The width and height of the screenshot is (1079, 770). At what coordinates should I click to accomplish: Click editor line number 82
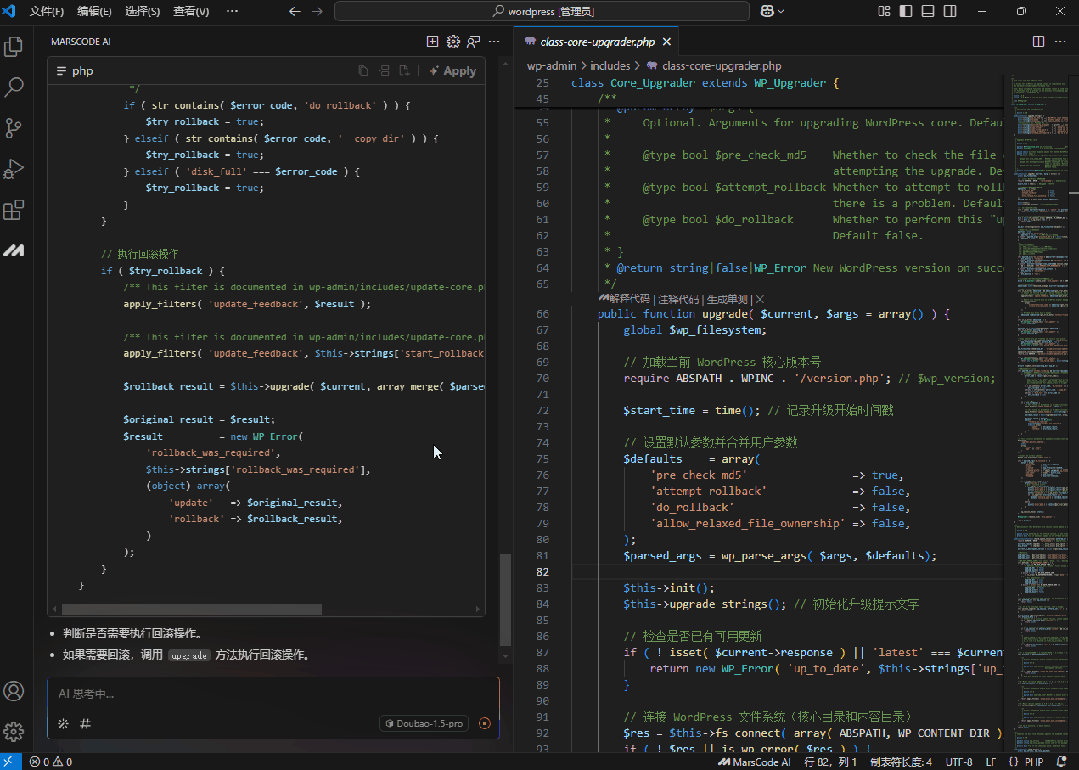click(x=542, y=572)
